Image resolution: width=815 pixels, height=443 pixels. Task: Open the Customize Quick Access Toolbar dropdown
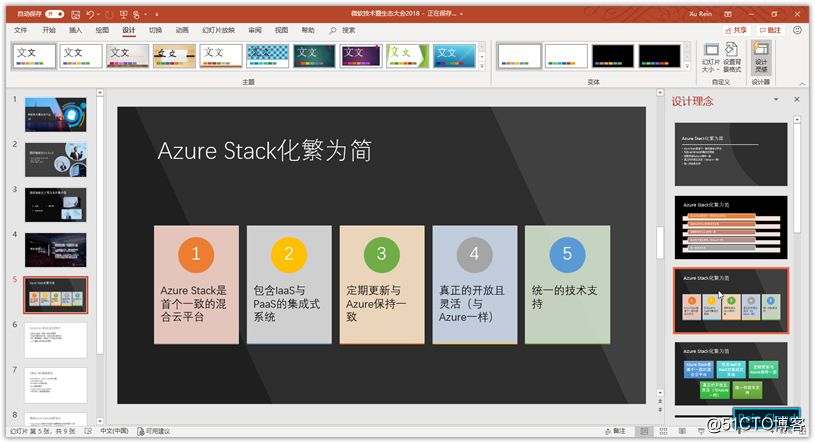(156, 15)
